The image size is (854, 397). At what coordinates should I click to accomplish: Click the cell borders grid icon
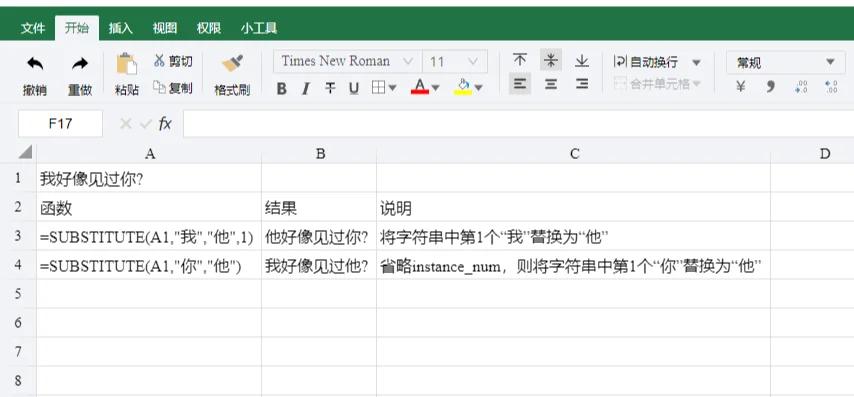pyautogui.click(x=379, y=88)
